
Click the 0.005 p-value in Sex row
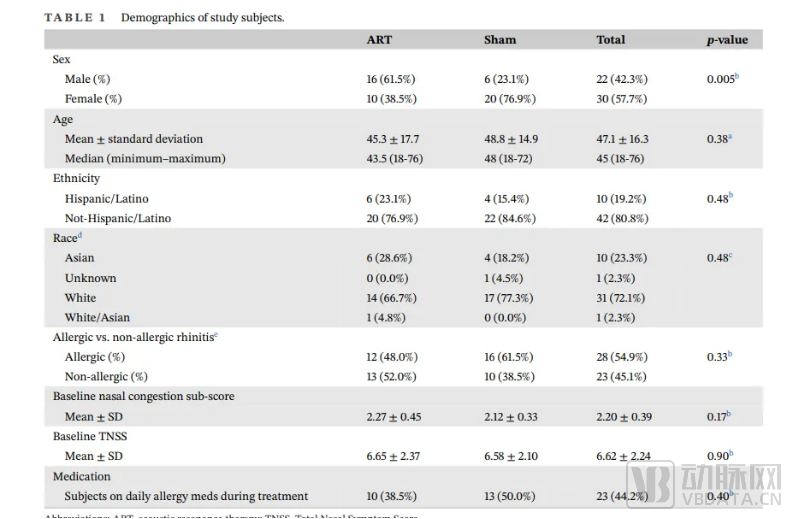click(x=722, y=79)
